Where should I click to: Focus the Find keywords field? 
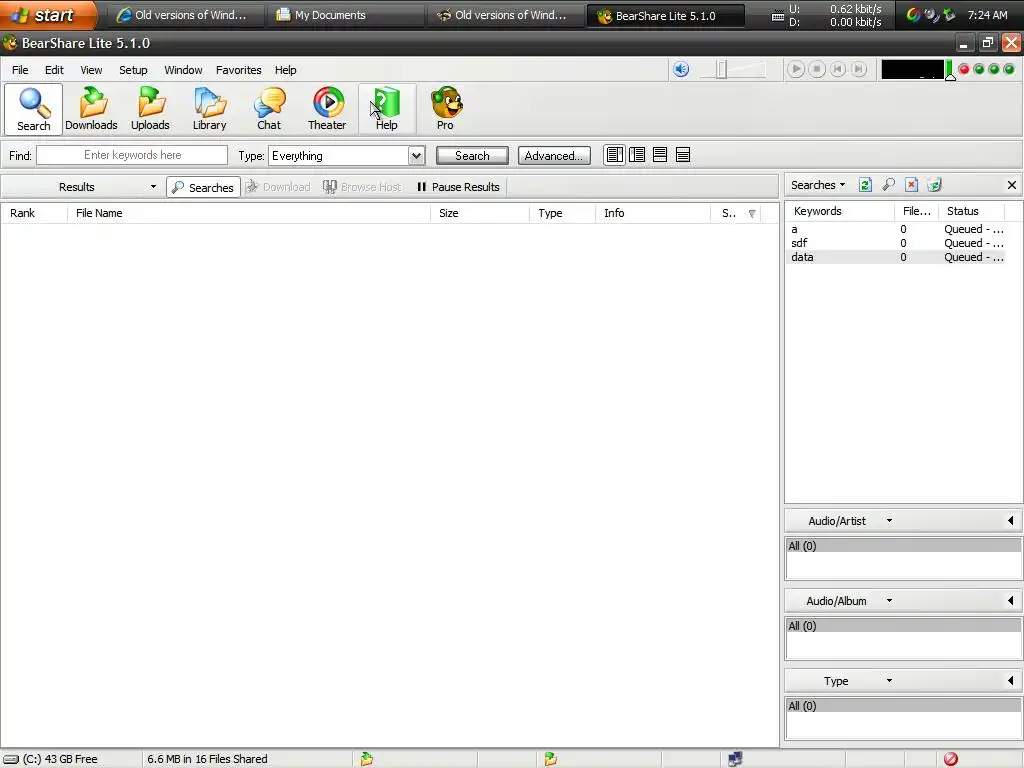click(x=132, y=155)
